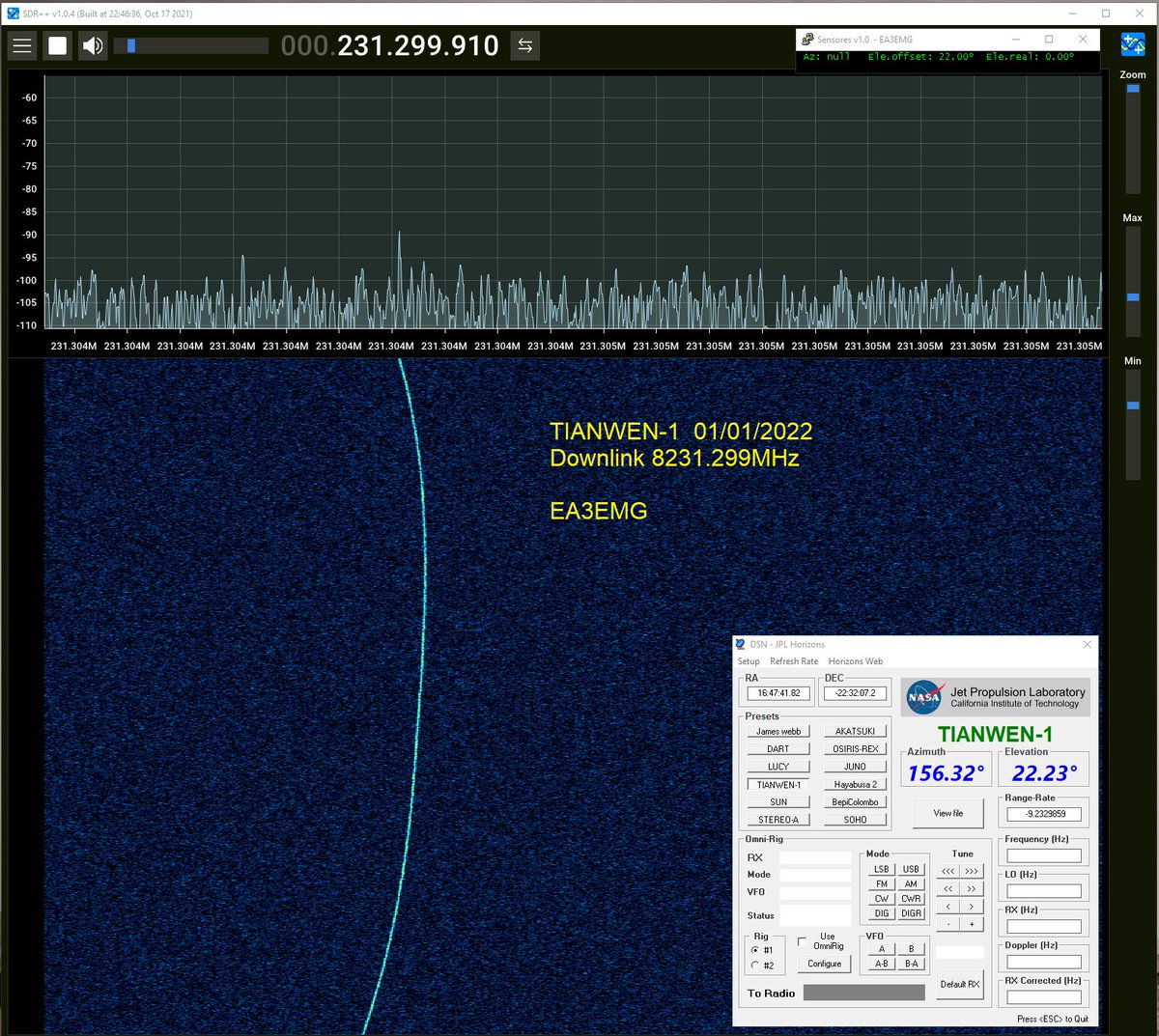Select the JUNO preset
This screenshot has width=1159, height=1036.
point(854,766)
